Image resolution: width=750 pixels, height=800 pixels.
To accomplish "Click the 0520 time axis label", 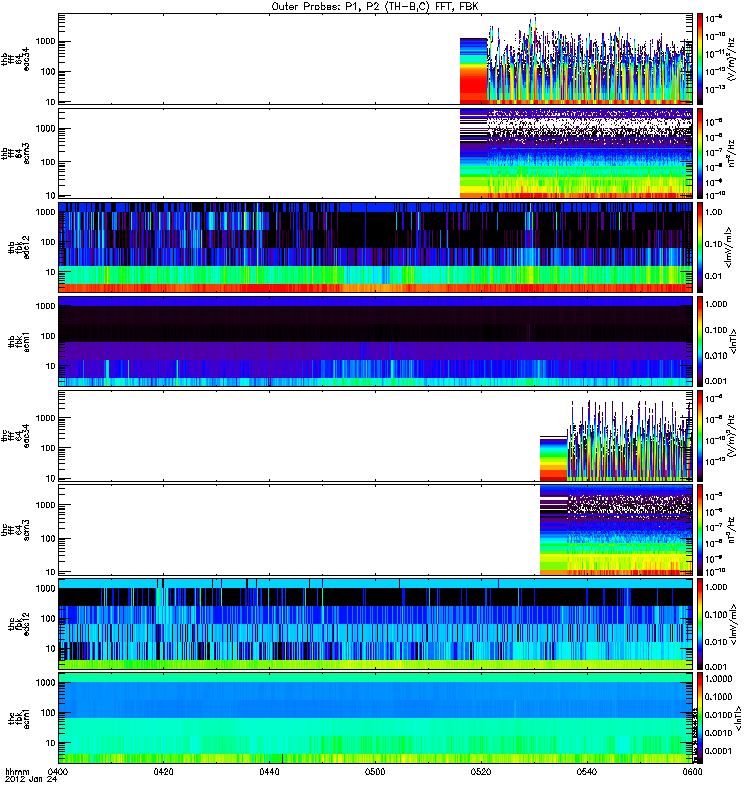I will 481,771.
